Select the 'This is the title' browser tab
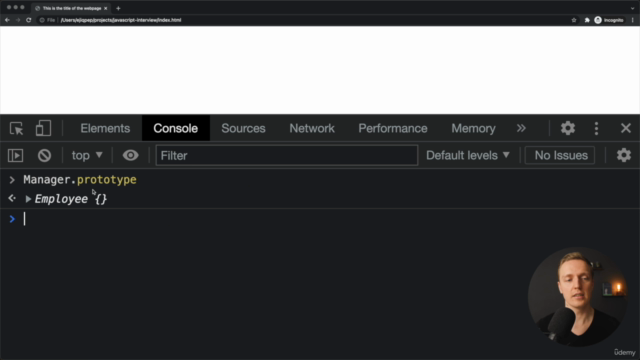 pos(71,8)
